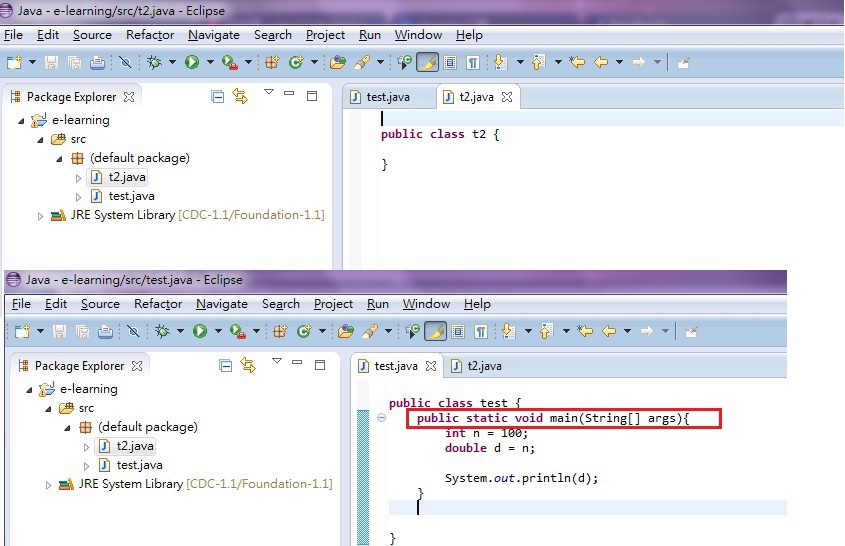Screen dimensions: 845x546
Task: Click the Back arrow in the bottom Eclipse toolbar
Action: pyautogui.click(x=609, y=331)
